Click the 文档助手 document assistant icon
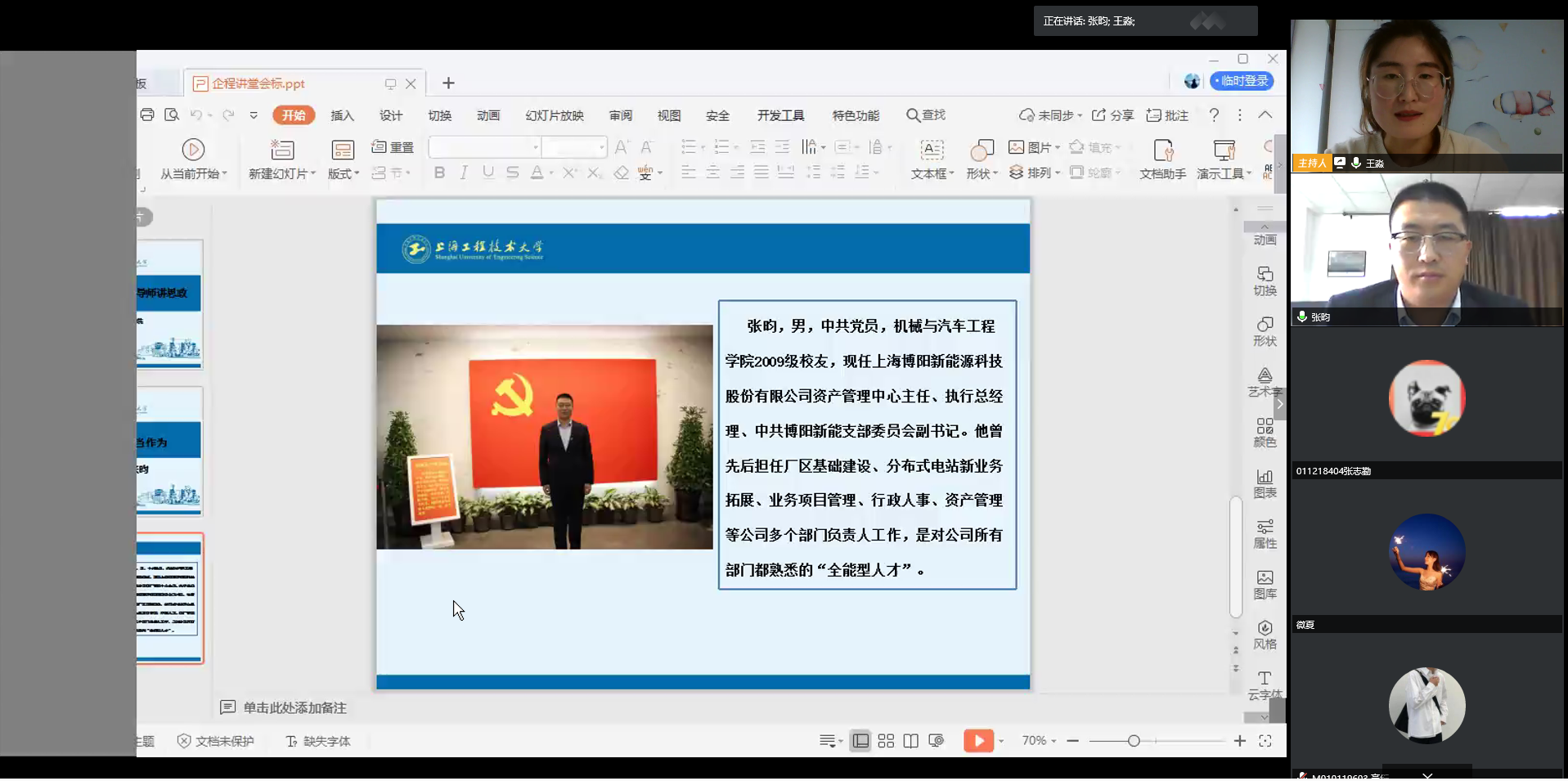Screen dimensions: 1568x781 pos(1162,159)
